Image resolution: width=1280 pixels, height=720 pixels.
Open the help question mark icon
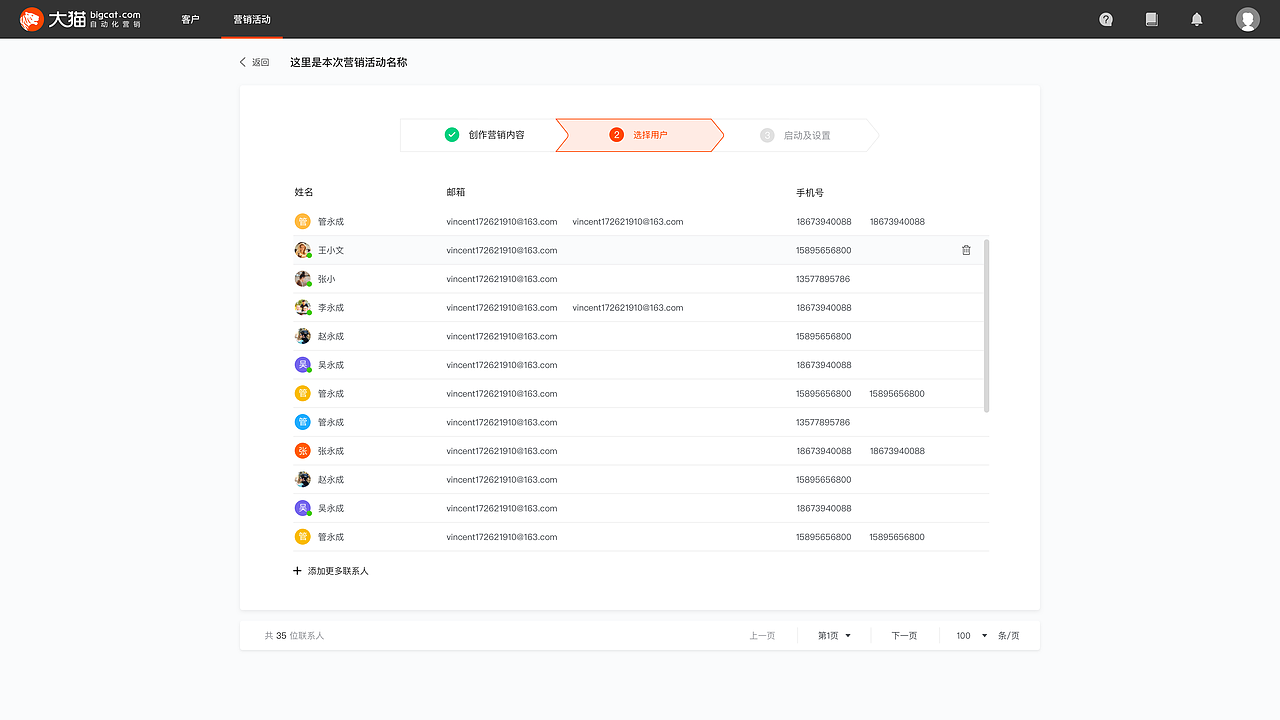coord(1106,19)
